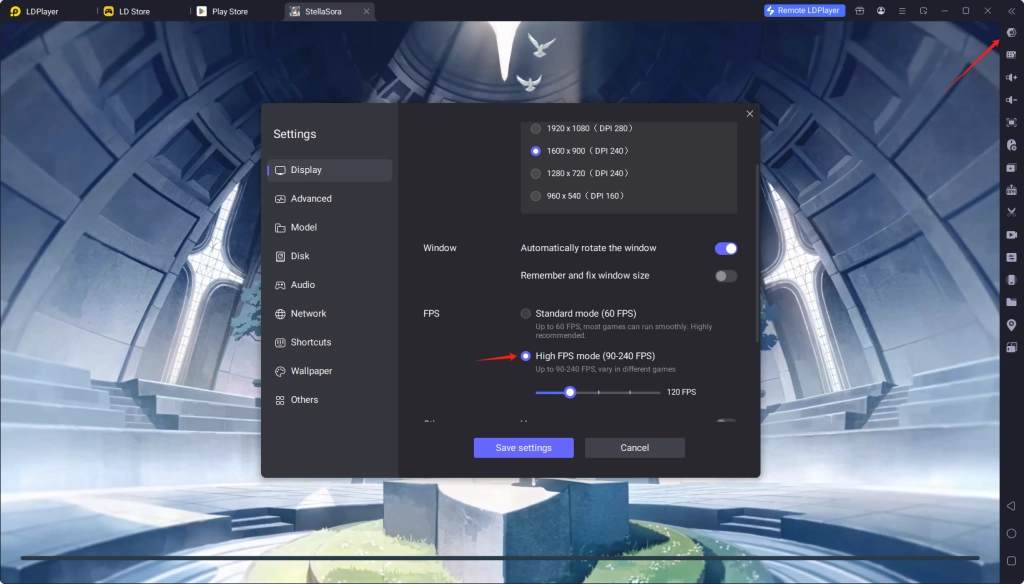The width and height of the screenshot is (1024, 584).
Task: Increase emulator volume via sidebar icon
Action: [1011, 79]
